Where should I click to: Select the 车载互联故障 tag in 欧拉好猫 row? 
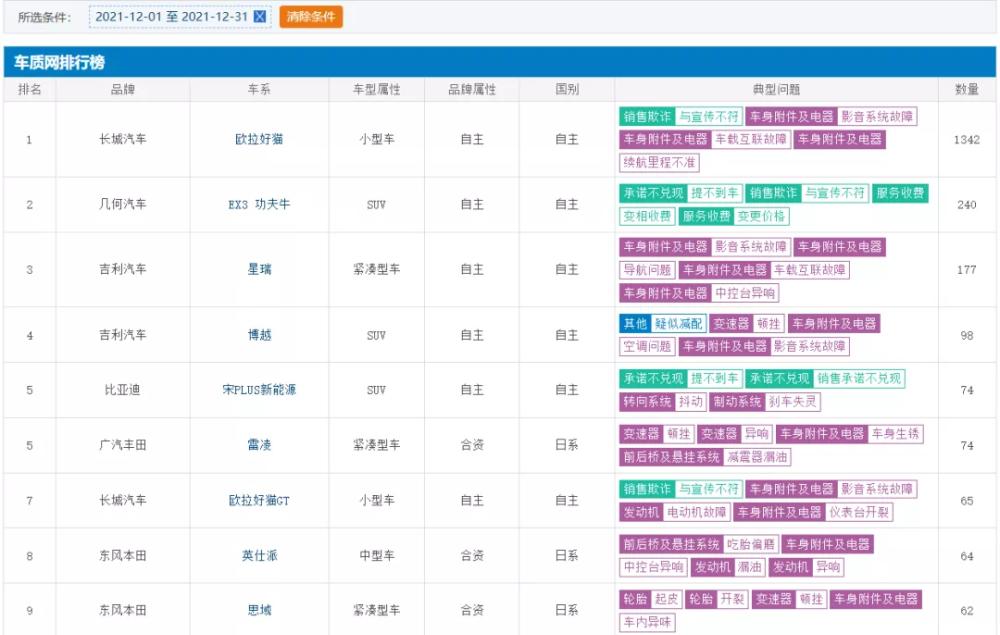(751, 139)
